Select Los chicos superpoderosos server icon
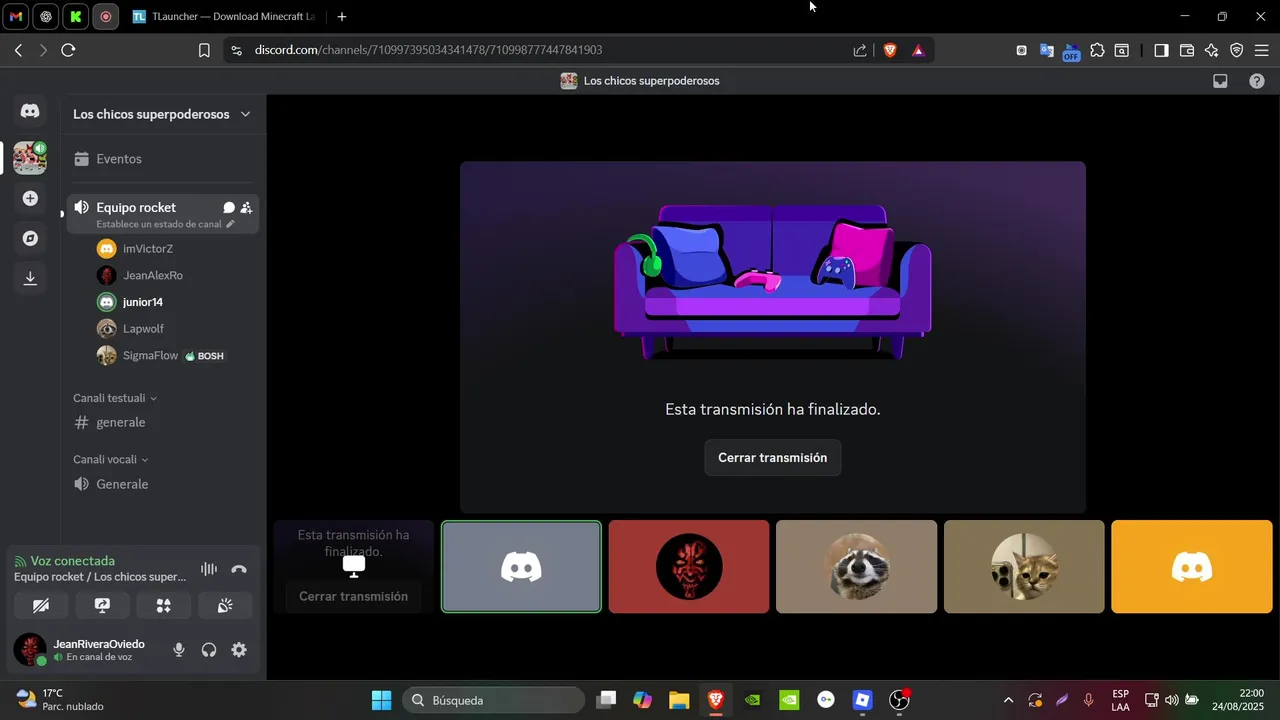Image resolution: width=1280 pixels, height=720 pixels. click(x=30, y=158)
